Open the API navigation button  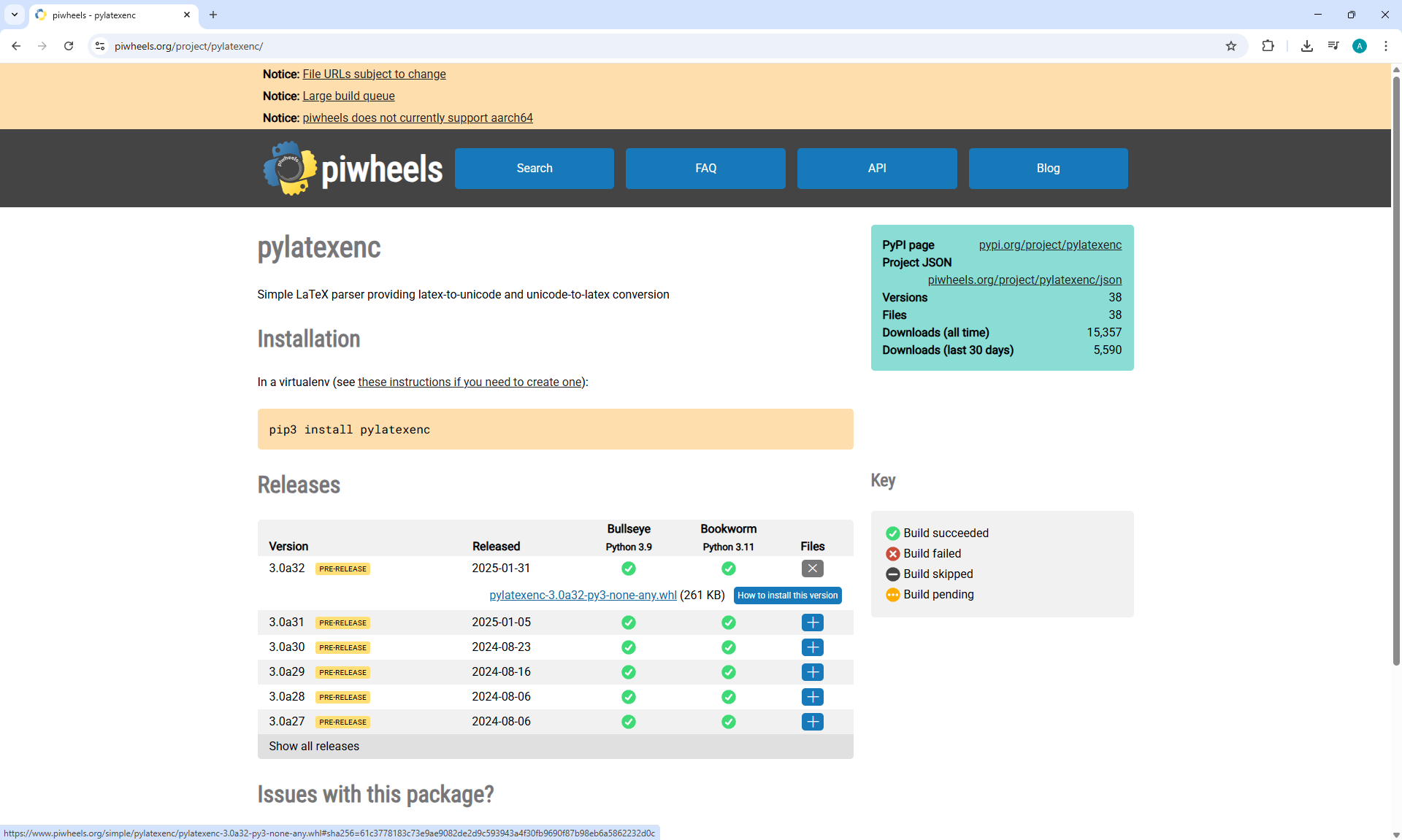click(x=876, y=169)
